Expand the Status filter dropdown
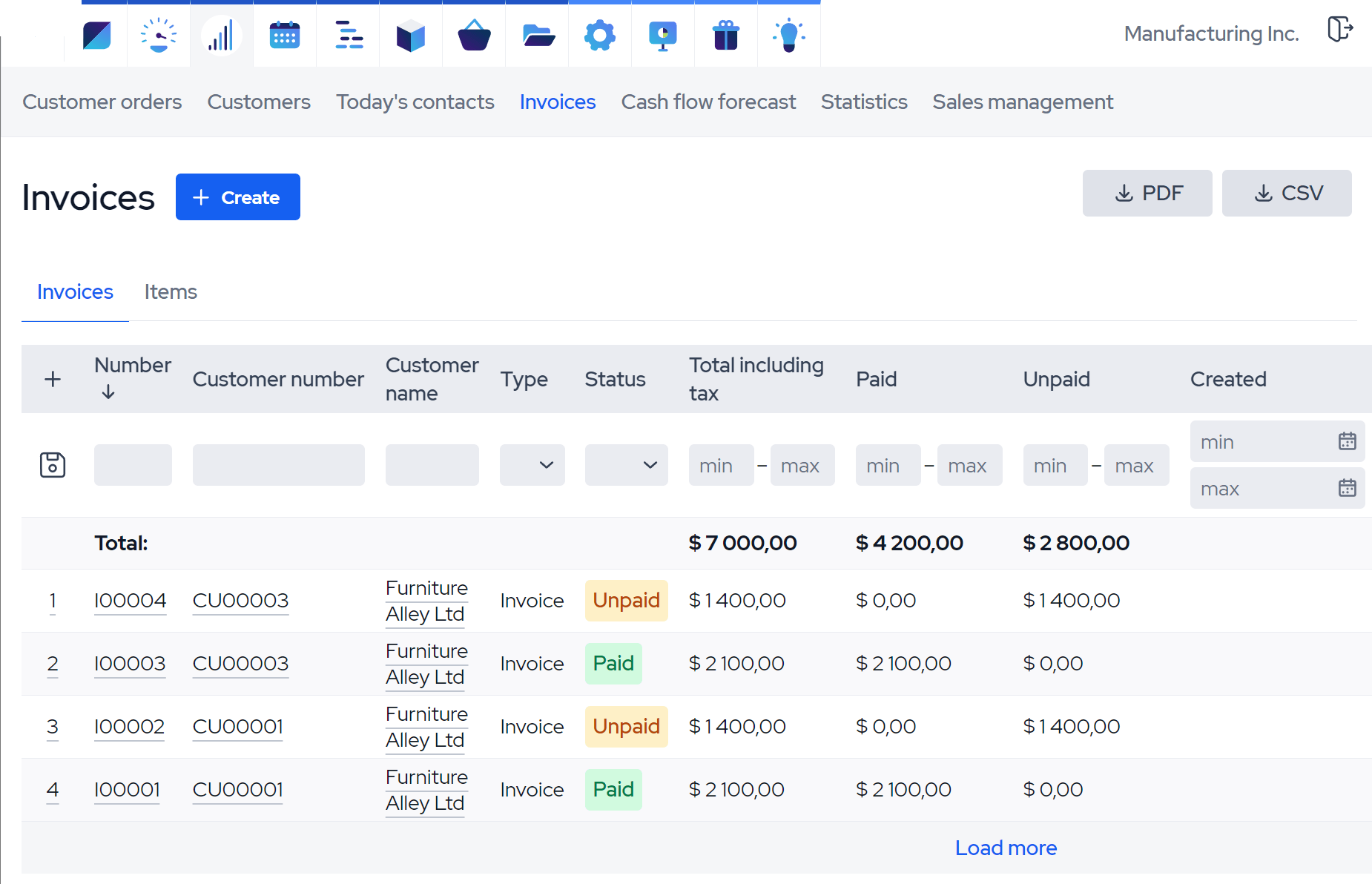This screenshot has width=1372, height=884. click(x=626, y=465)
